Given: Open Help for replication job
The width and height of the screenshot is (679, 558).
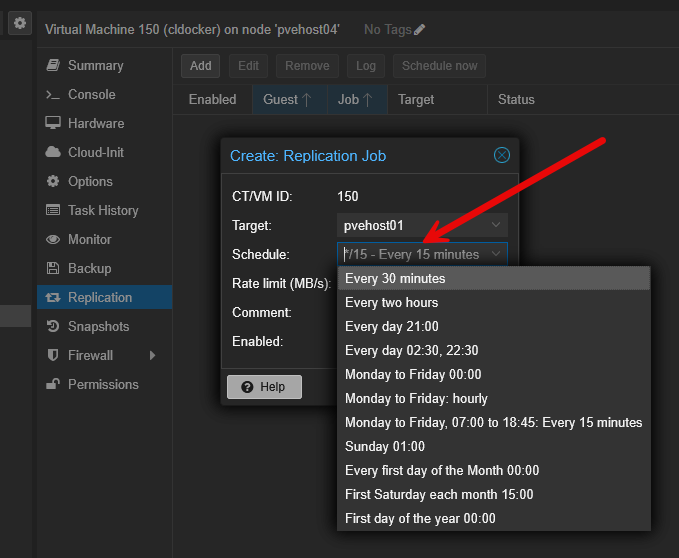Looking at the screenshot, I should coord(264,387).
